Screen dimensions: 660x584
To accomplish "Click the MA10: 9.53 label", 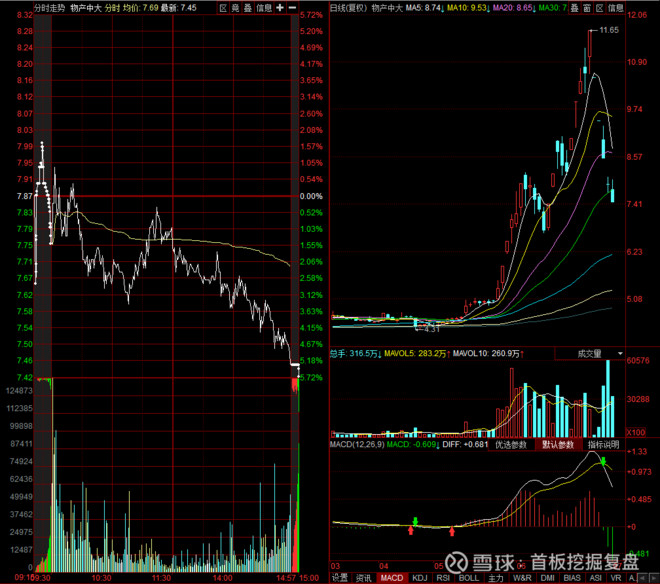I will tap(468, 8).
